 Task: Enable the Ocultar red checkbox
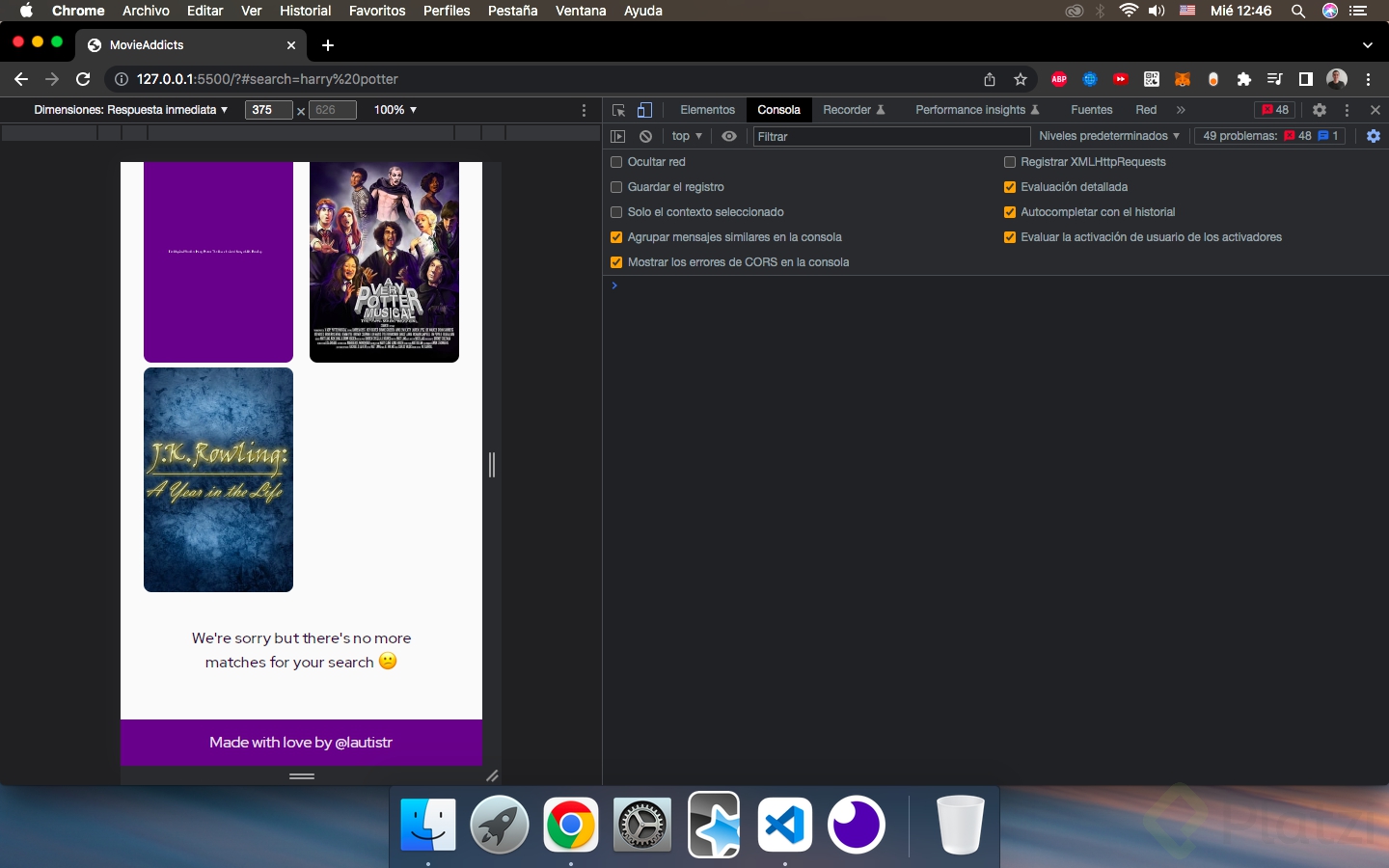(x=616, y=162)
